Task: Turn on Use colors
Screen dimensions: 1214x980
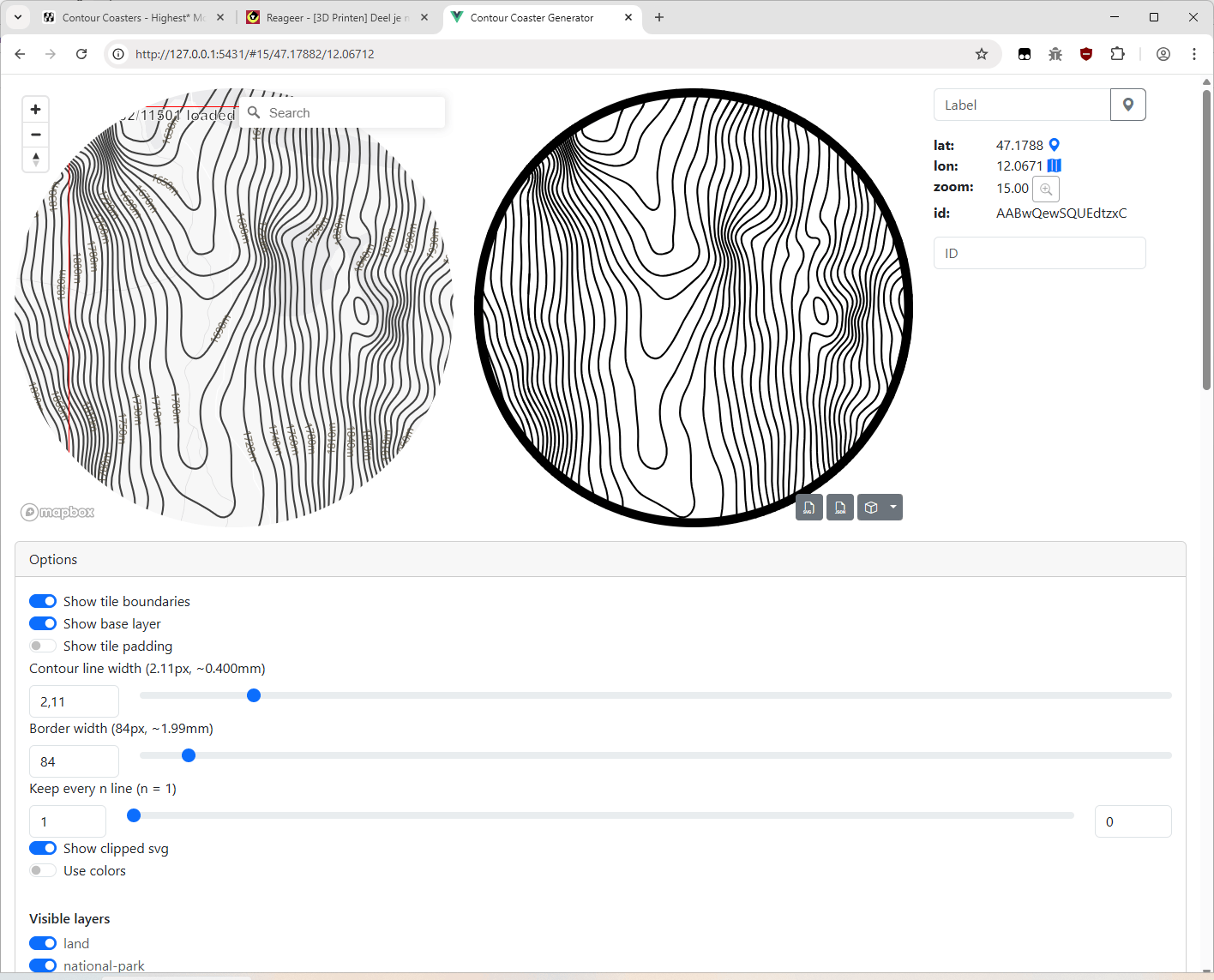Action: [42, 869]
